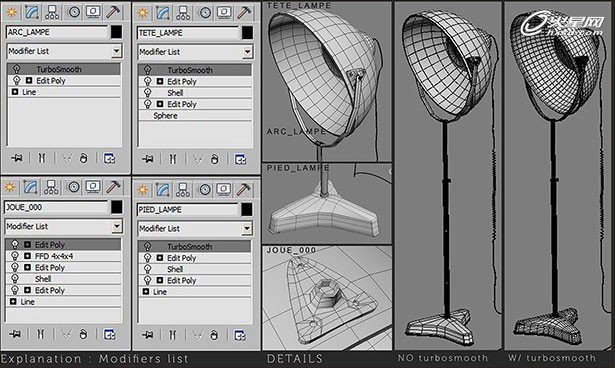This screenshot has width=615, height=368.
Task: Toggle TurboSmooth lightbulb in ARC_LAMPE stack
Action: [16, 69]
